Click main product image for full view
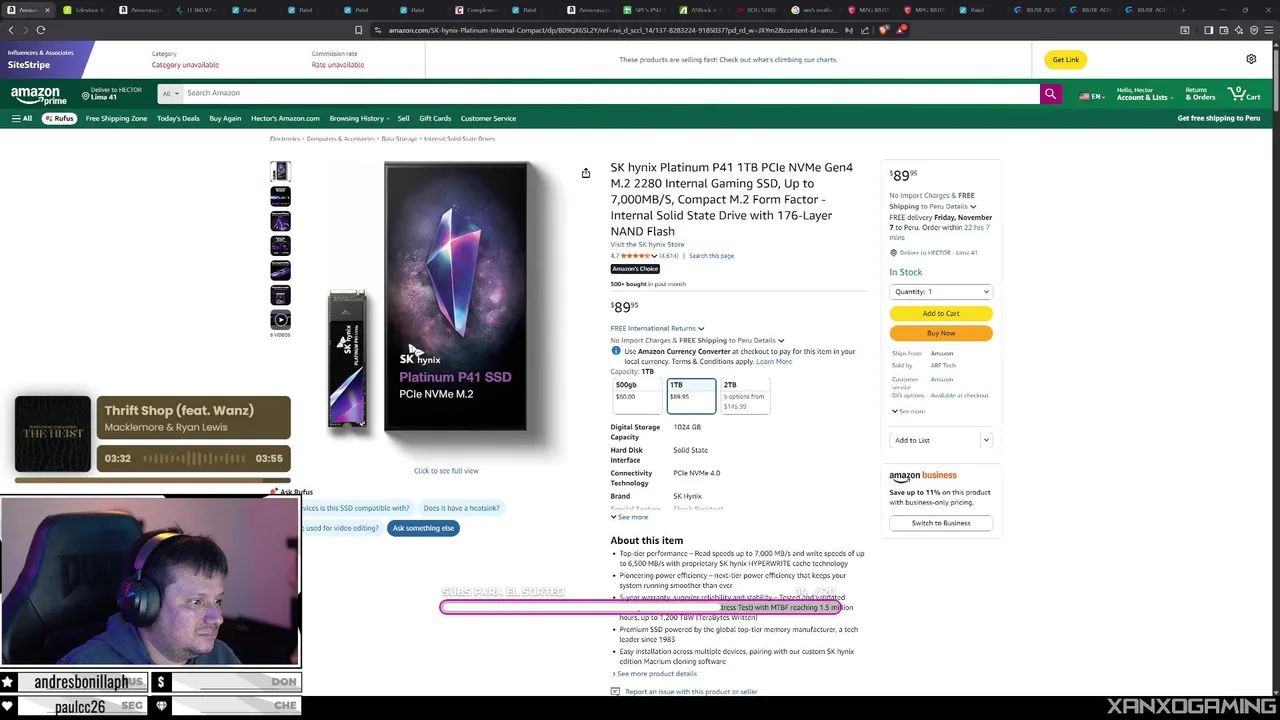1280x720 pixels. tap(446, 300)
